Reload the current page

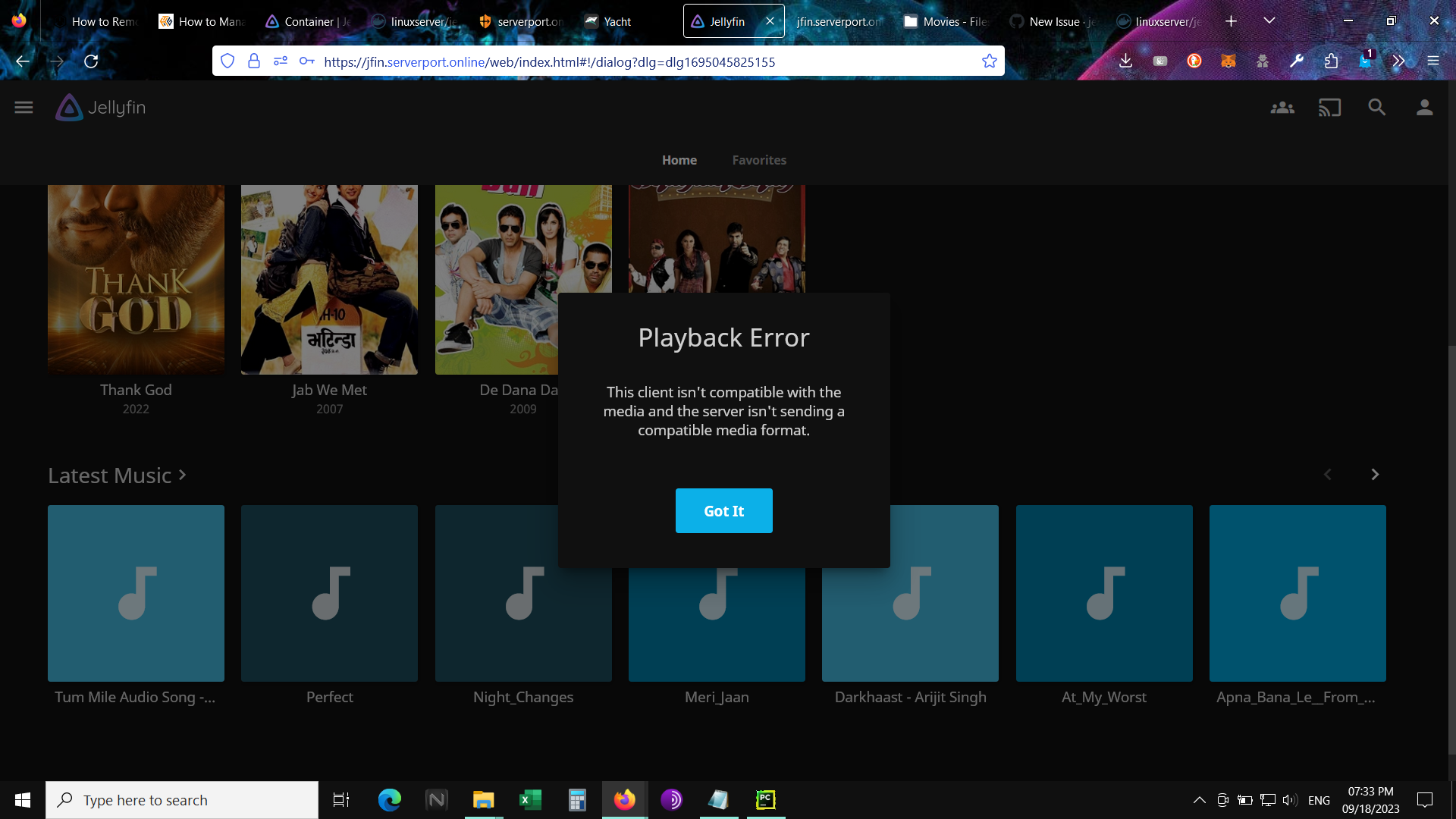[91, 61]
